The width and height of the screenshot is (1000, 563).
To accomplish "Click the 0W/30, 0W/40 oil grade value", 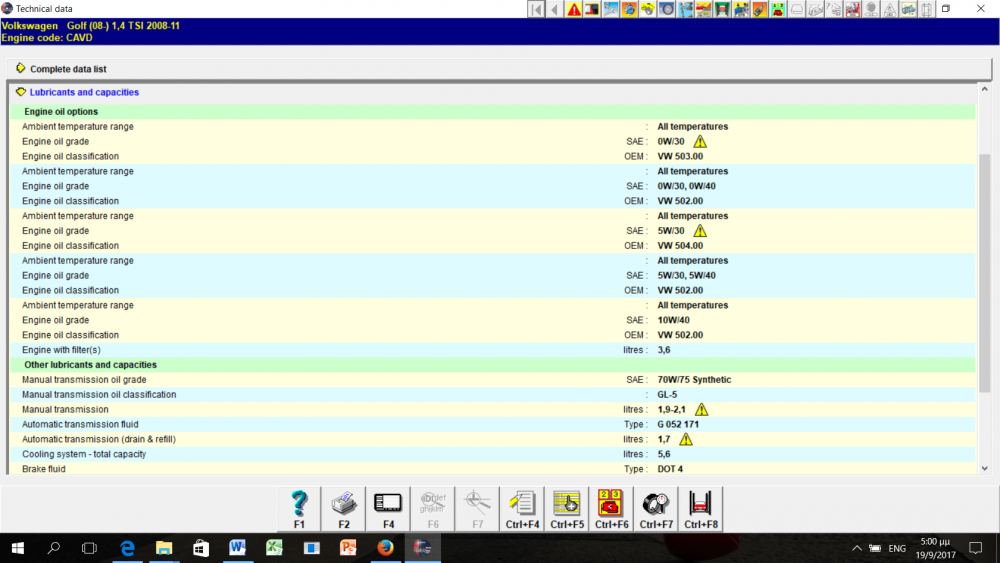I will pyautogui.click(x=686, y=186).
